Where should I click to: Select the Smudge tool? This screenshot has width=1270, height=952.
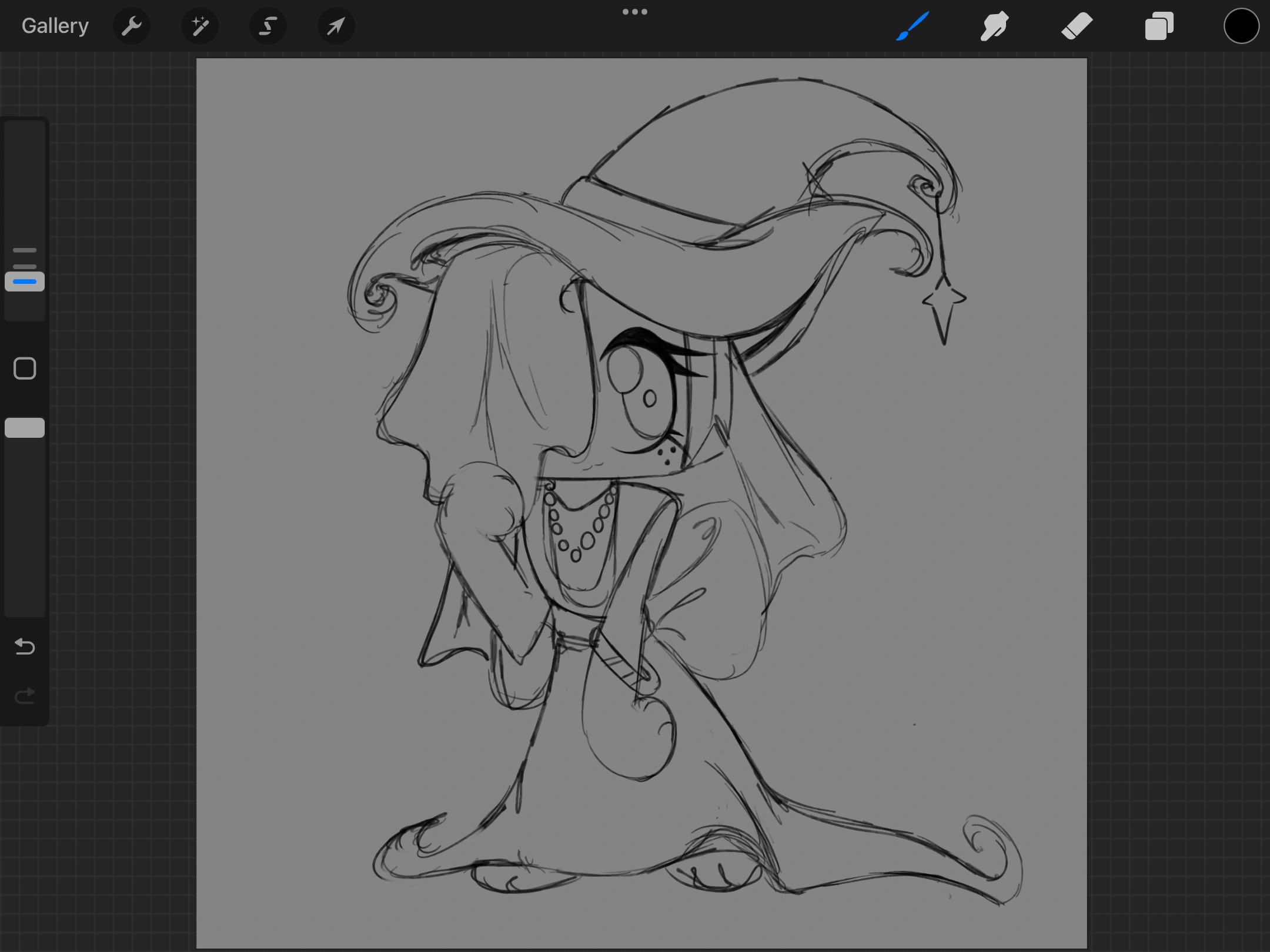point(994,26)
